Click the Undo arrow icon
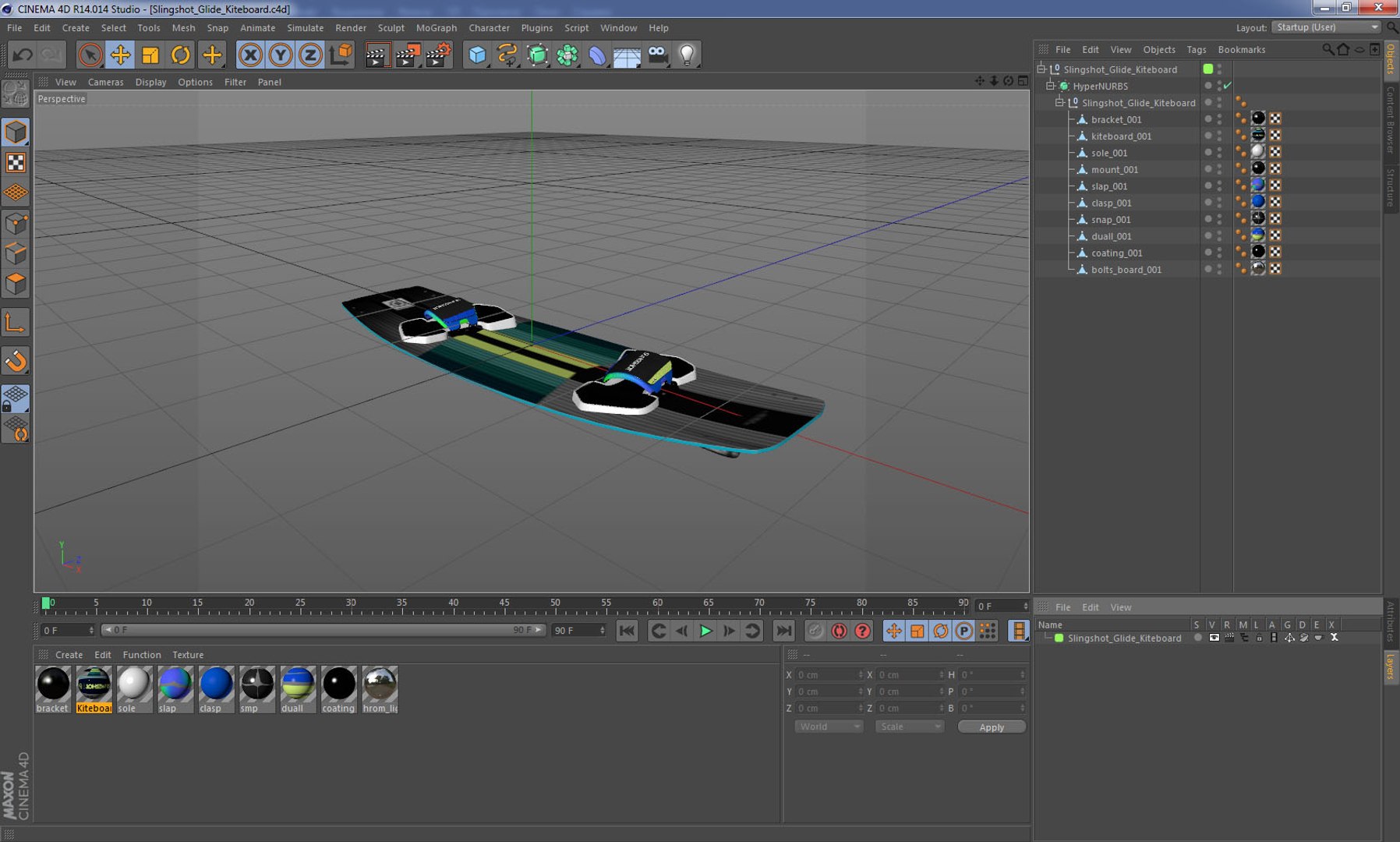Viewport: 1400px width, 842px height. point(22,55)
